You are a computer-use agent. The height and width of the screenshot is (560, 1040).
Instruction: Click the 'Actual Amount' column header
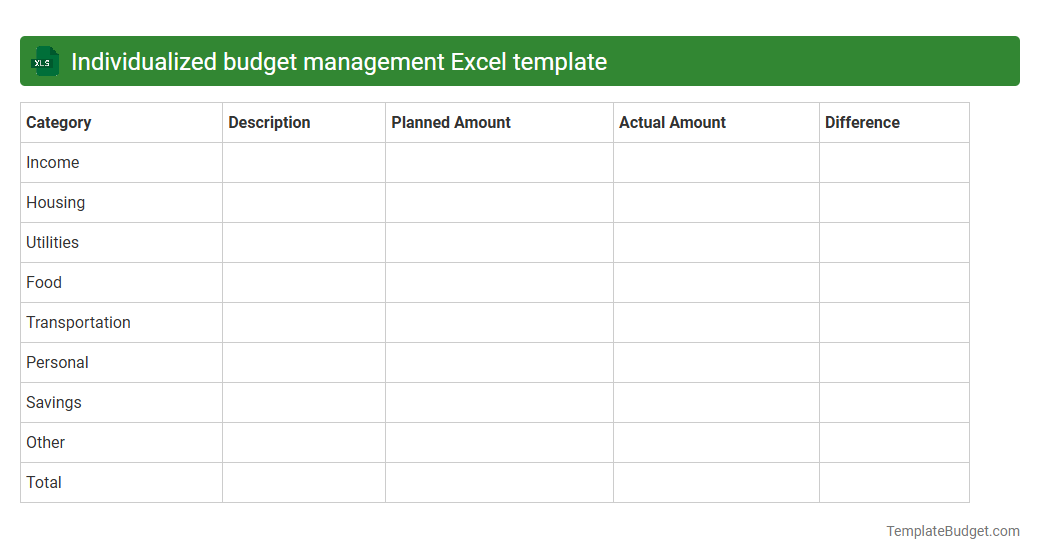point(716,123)
